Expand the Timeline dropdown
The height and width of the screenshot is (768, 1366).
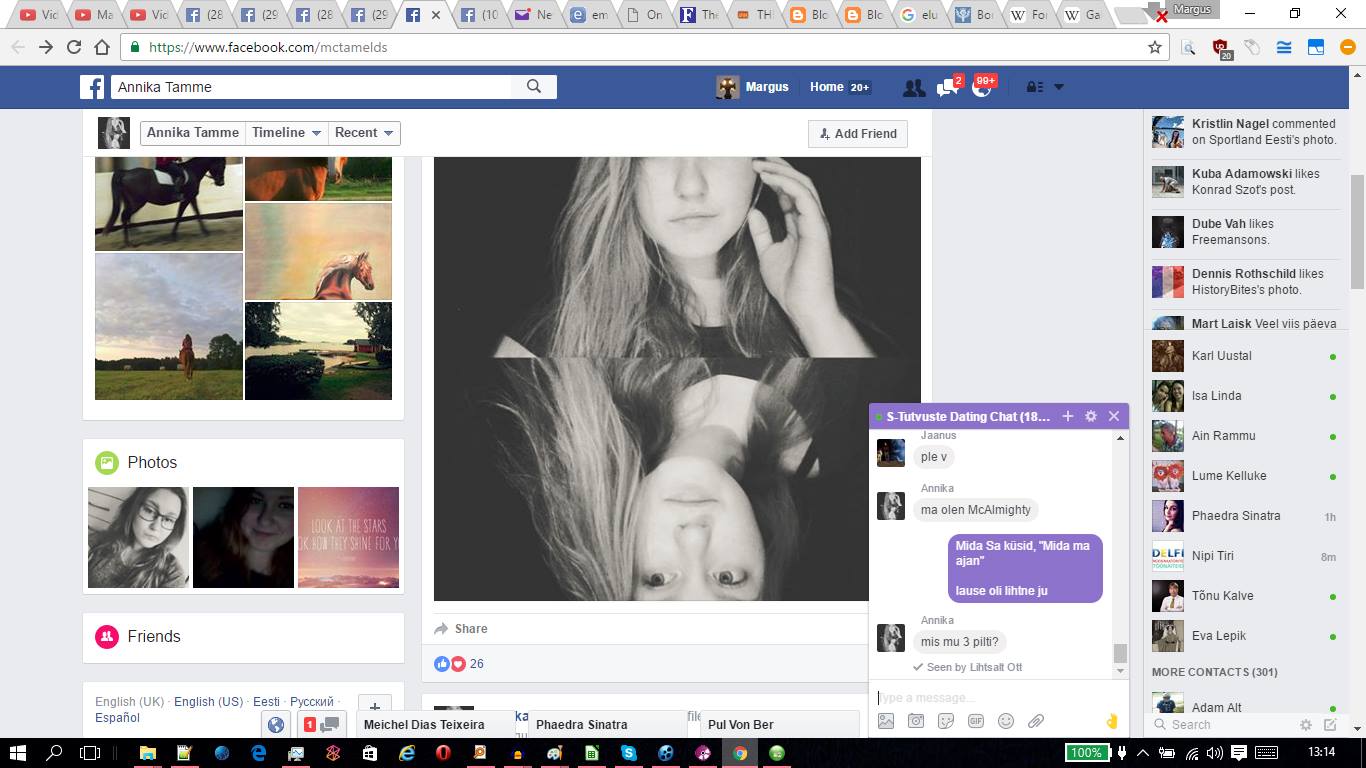(x=286, y=133)
